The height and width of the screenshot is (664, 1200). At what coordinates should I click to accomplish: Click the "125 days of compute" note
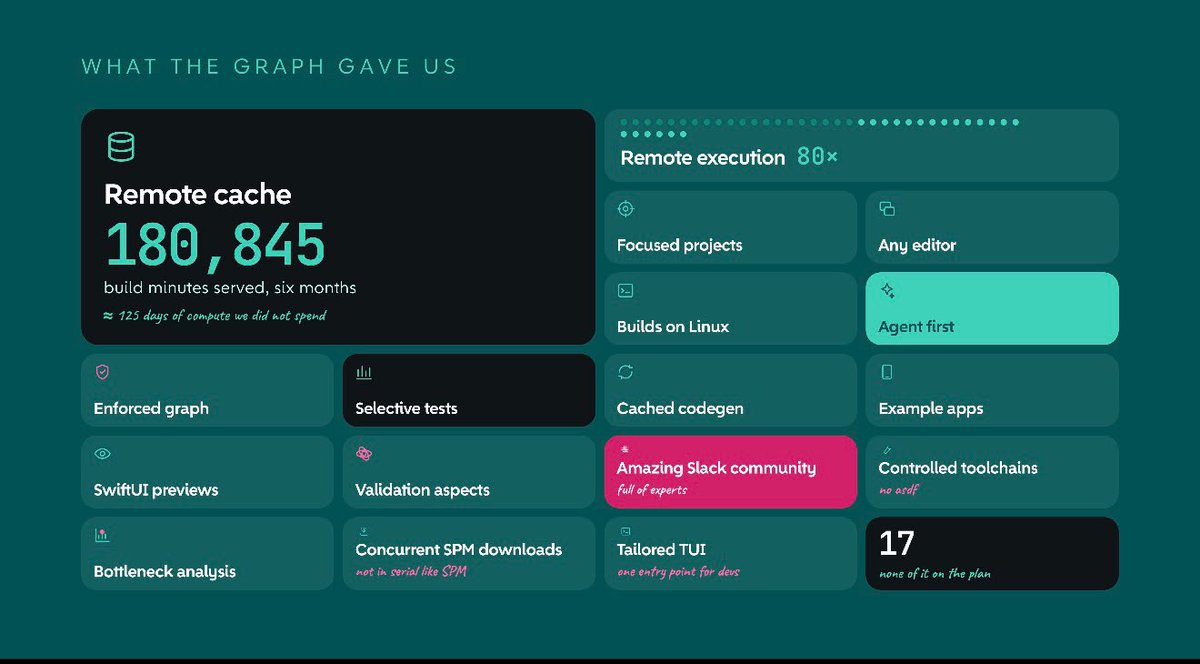[215, 316]
